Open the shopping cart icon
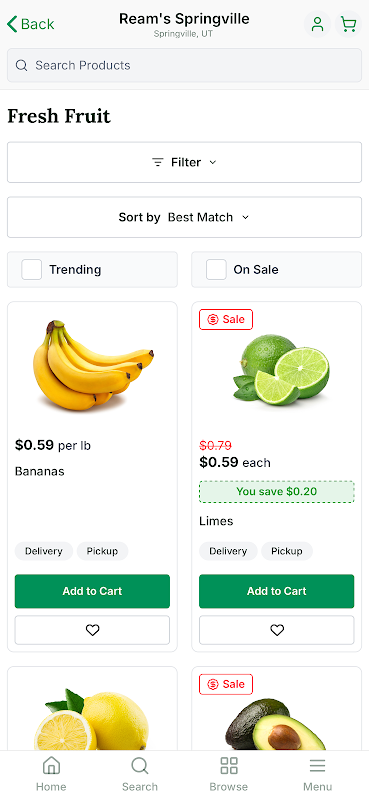This screenshot has width=369, height=800. click(x=349, y=24)
